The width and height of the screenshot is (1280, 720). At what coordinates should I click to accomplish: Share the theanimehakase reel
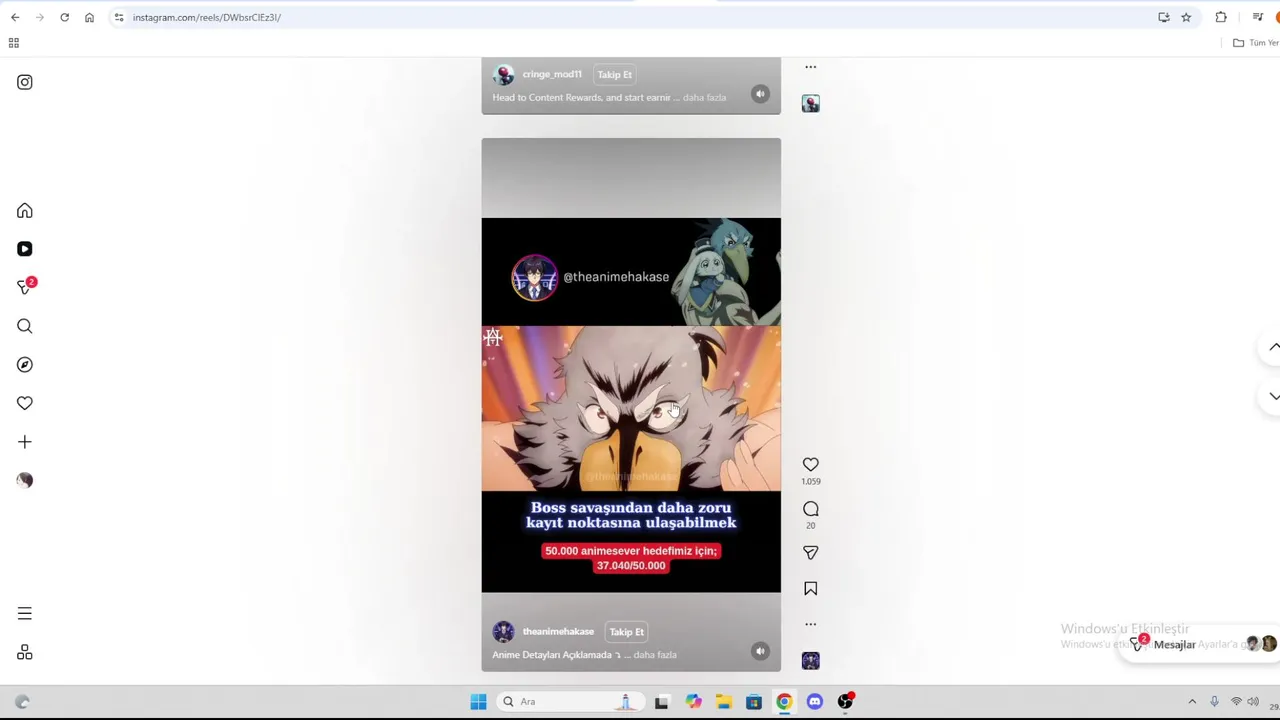pyautogui.click(x=811, y=552)
